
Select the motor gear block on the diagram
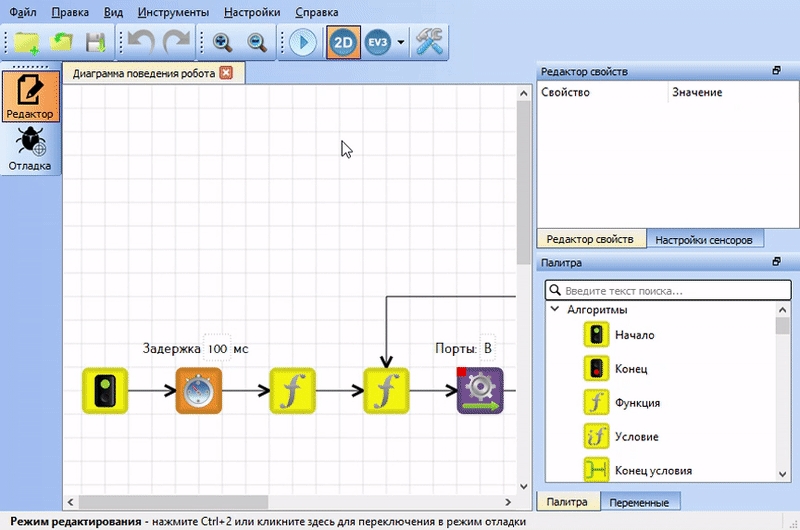pos(480,391)
